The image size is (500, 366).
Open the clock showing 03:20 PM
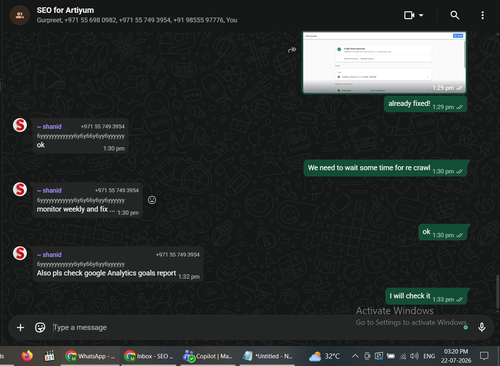pos(456,356)
